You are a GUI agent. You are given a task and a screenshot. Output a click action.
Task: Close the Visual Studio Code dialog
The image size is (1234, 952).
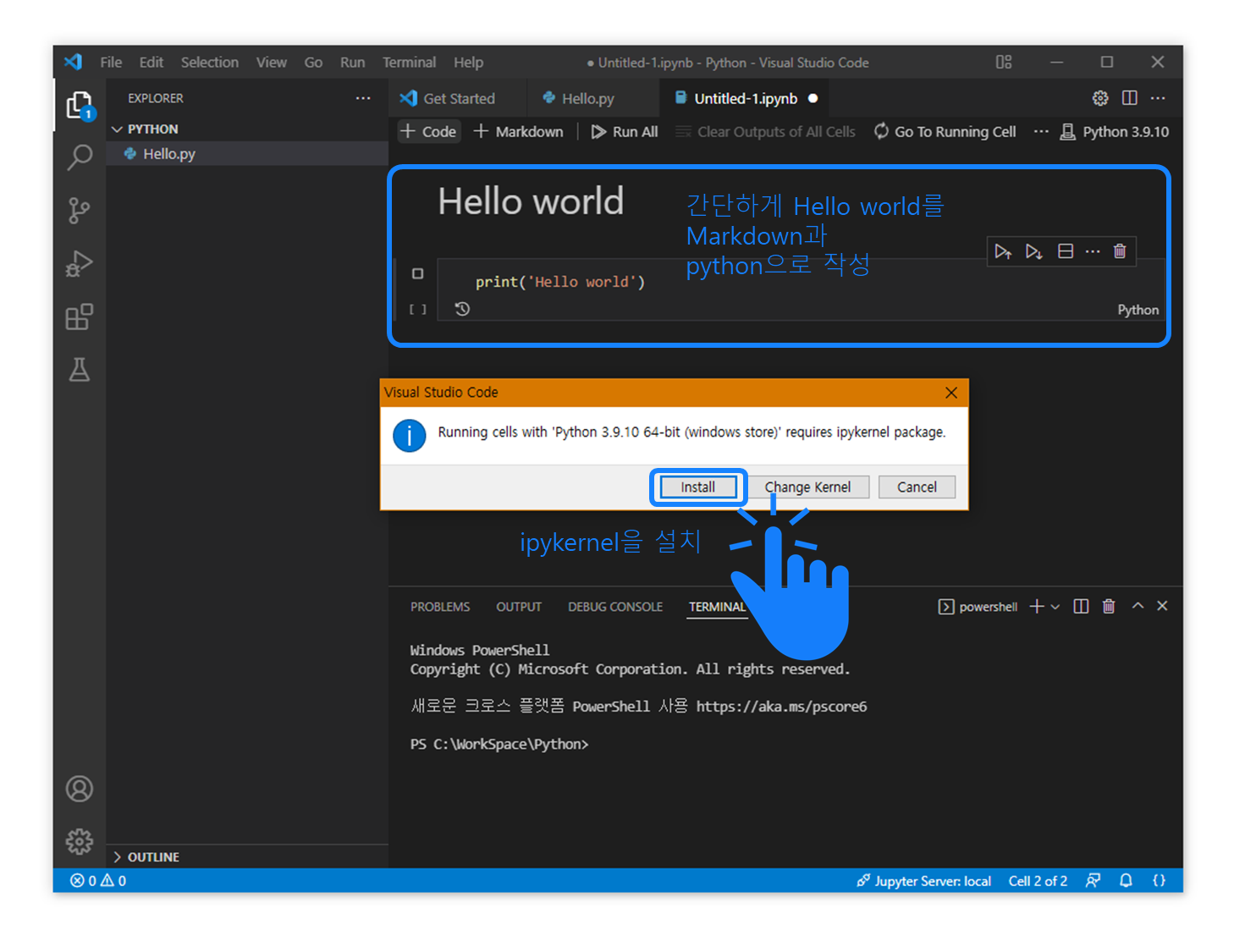click(951, 393)
